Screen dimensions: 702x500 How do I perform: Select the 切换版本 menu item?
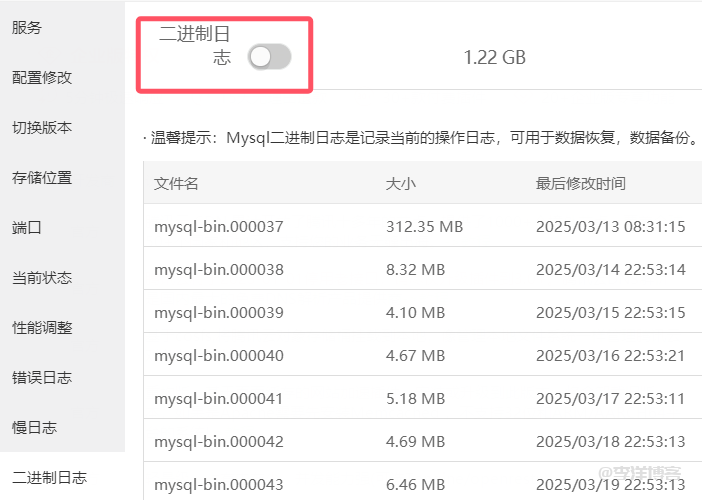coord(42,128)
